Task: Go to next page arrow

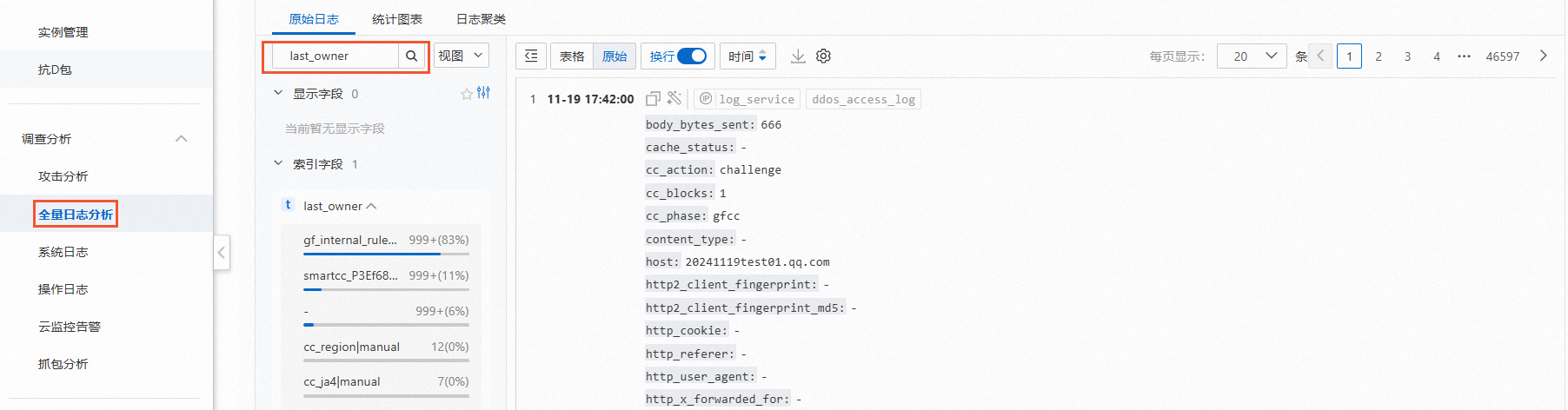Action: point(1544,56)
